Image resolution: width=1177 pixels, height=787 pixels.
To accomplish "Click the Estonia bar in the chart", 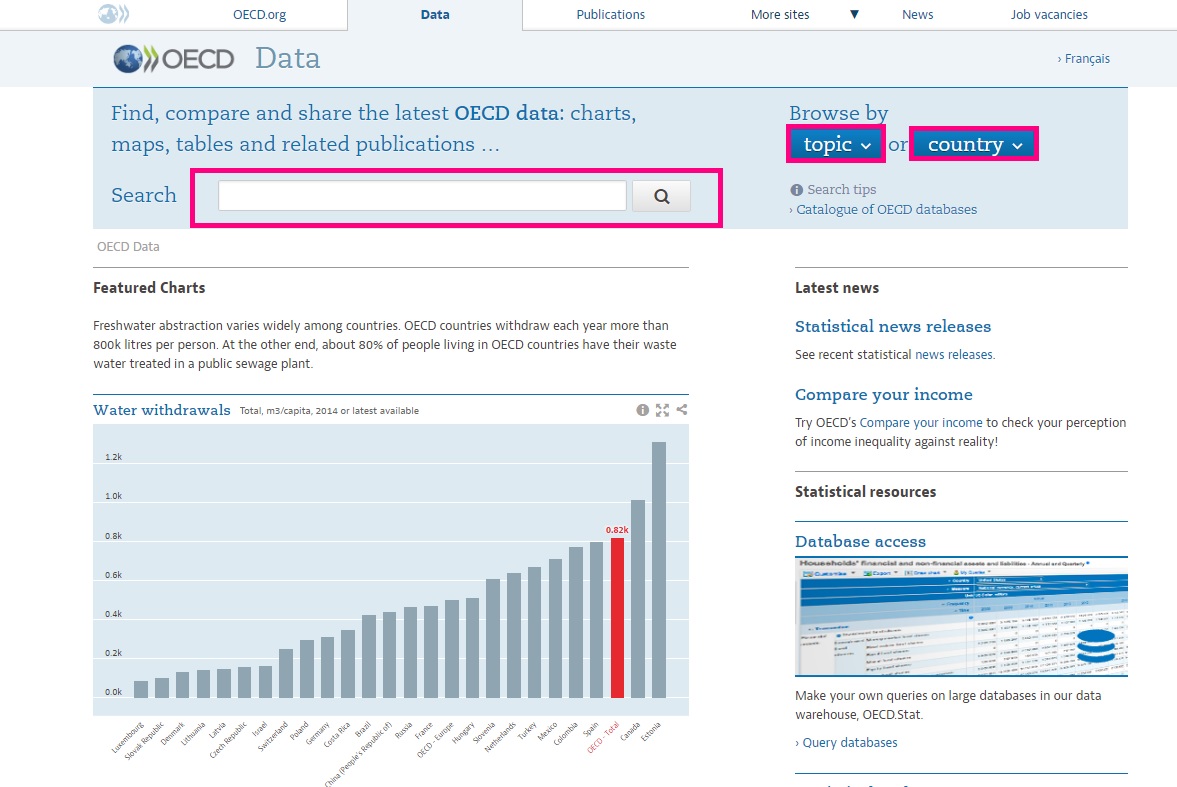I will coord(658,570).
